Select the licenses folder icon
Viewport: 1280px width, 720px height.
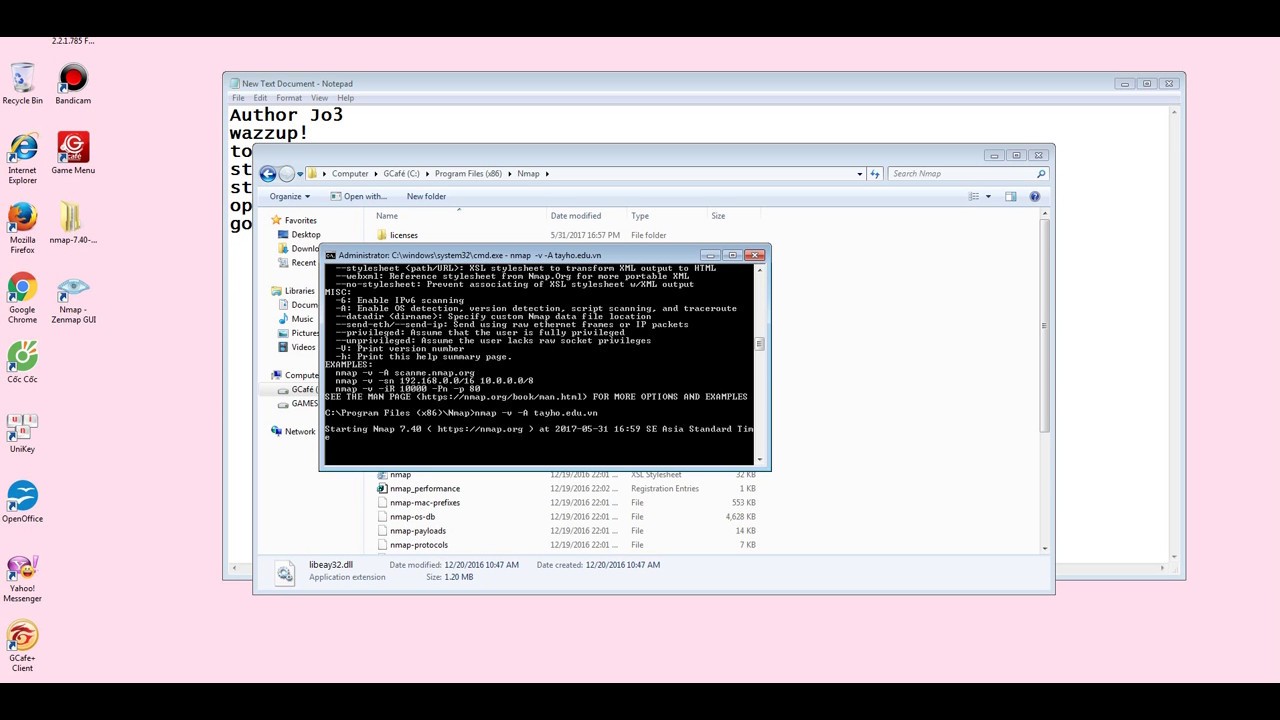382,235
